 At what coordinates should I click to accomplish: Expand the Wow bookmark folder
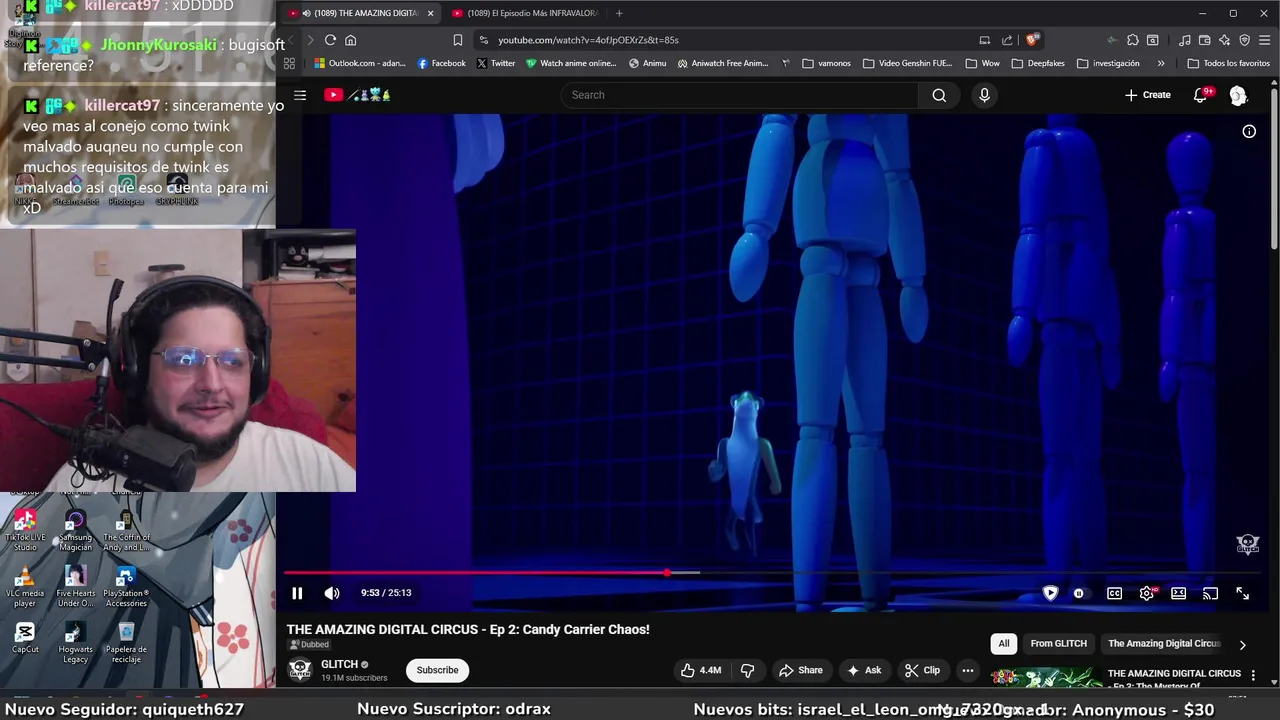click(982, 63)
